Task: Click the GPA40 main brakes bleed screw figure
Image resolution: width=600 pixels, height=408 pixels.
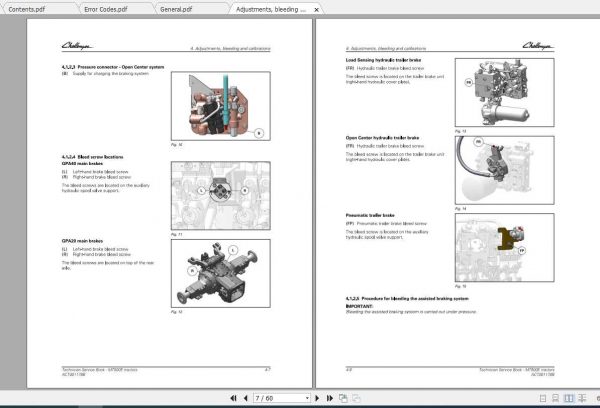Action: (x=221, y=196)
